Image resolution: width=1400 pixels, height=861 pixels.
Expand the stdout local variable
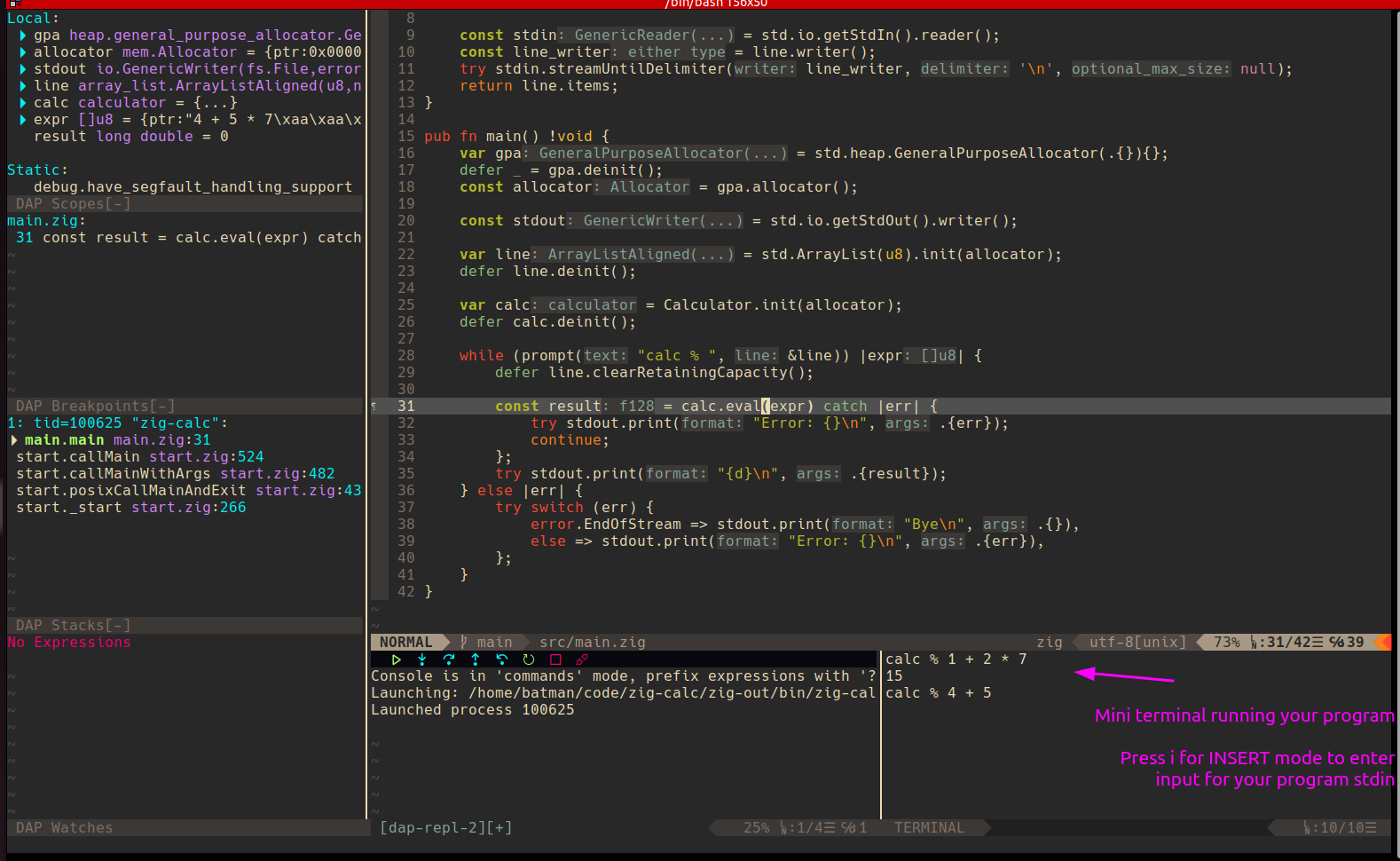(x=23, y=69)
